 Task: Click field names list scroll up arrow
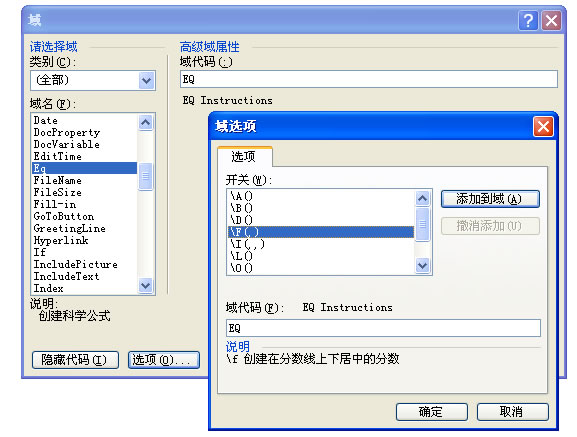[146, 122]
